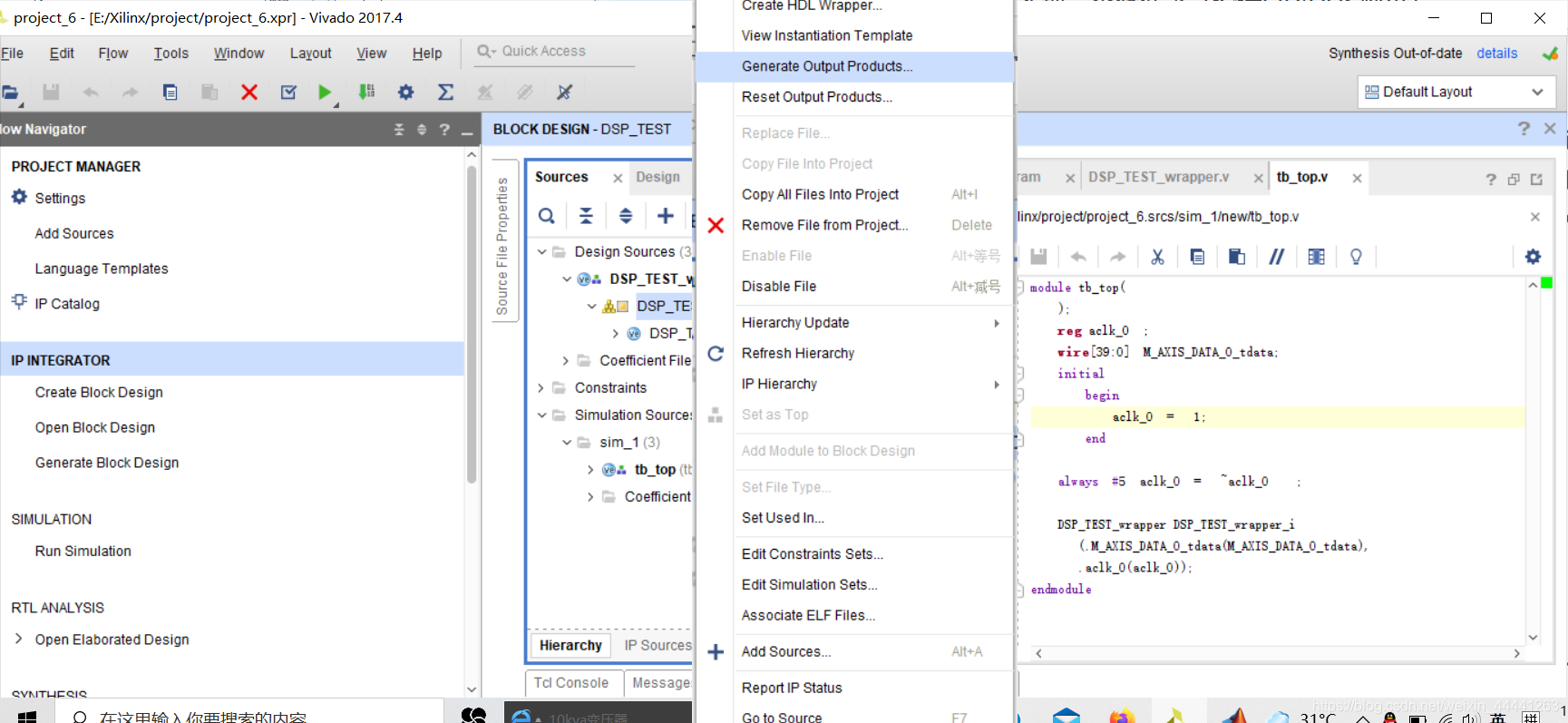Click the details link for synthesis status
Image resolution: width=1568 pixels, height=723 pixels.
(1496, 54)
